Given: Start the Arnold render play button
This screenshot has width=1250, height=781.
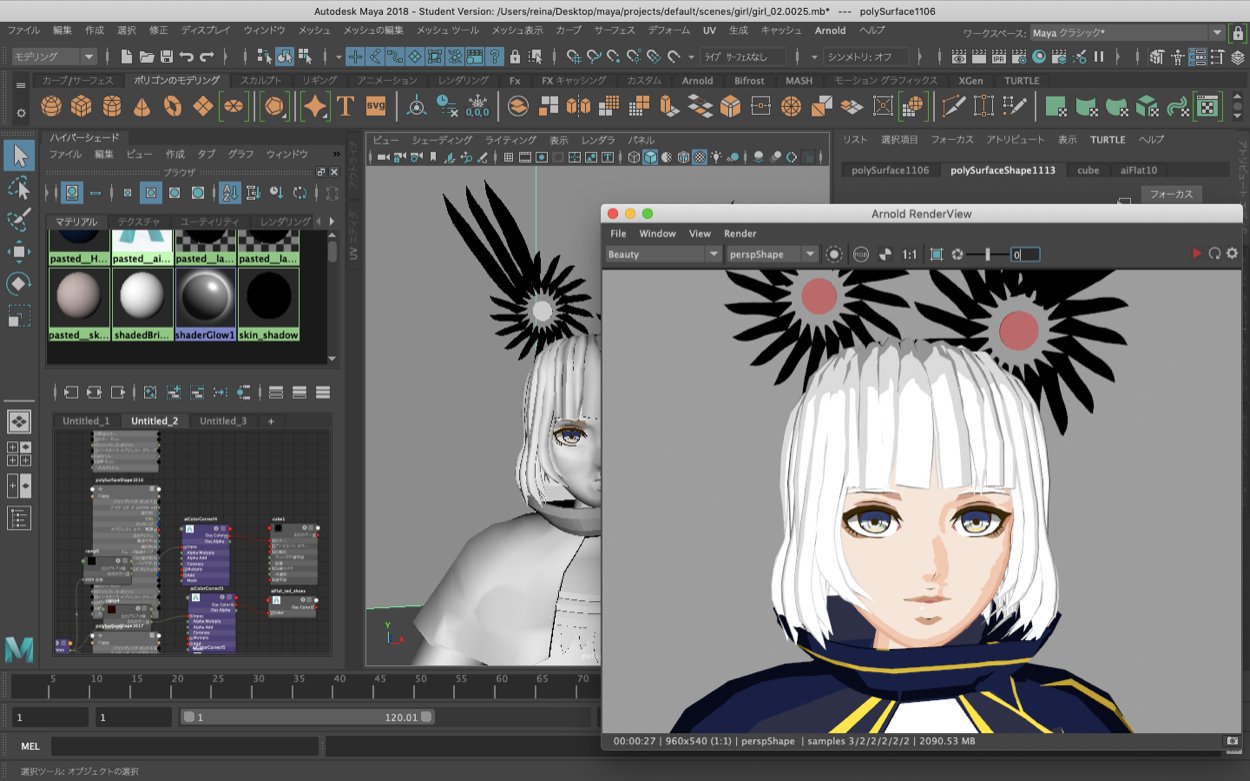Looking at the screenshot, I should [x=1196, y=254].
